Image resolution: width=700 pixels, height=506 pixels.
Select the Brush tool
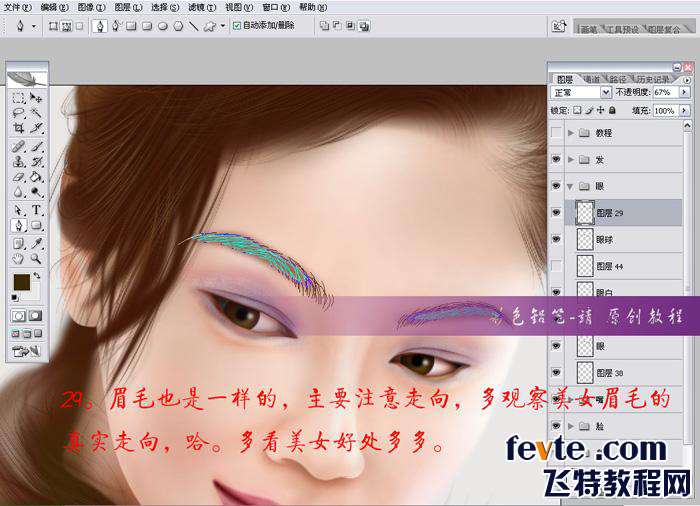click(36, 146)
